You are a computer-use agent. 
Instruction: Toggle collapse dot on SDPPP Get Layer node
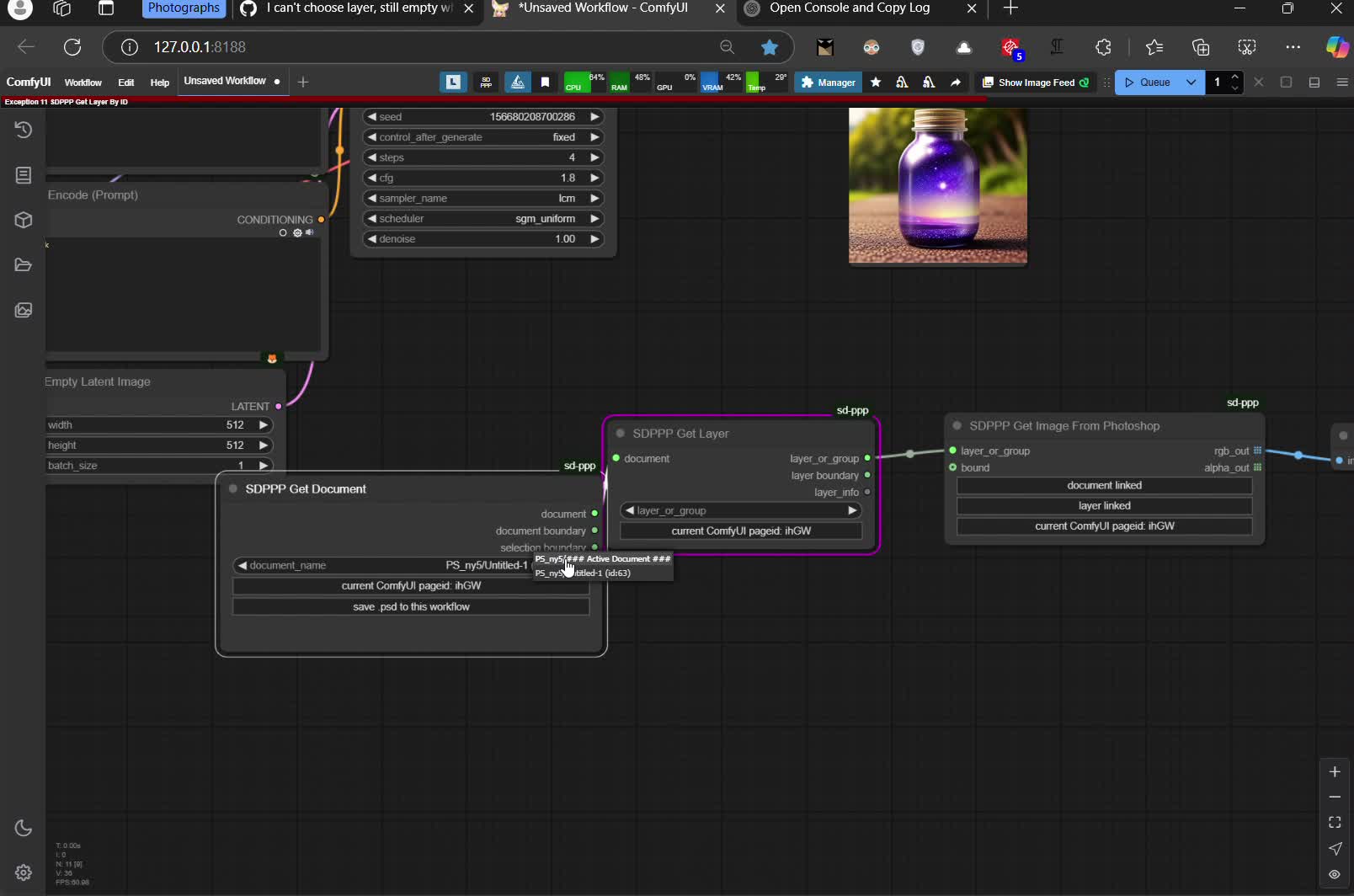click(x=621, y=434)
